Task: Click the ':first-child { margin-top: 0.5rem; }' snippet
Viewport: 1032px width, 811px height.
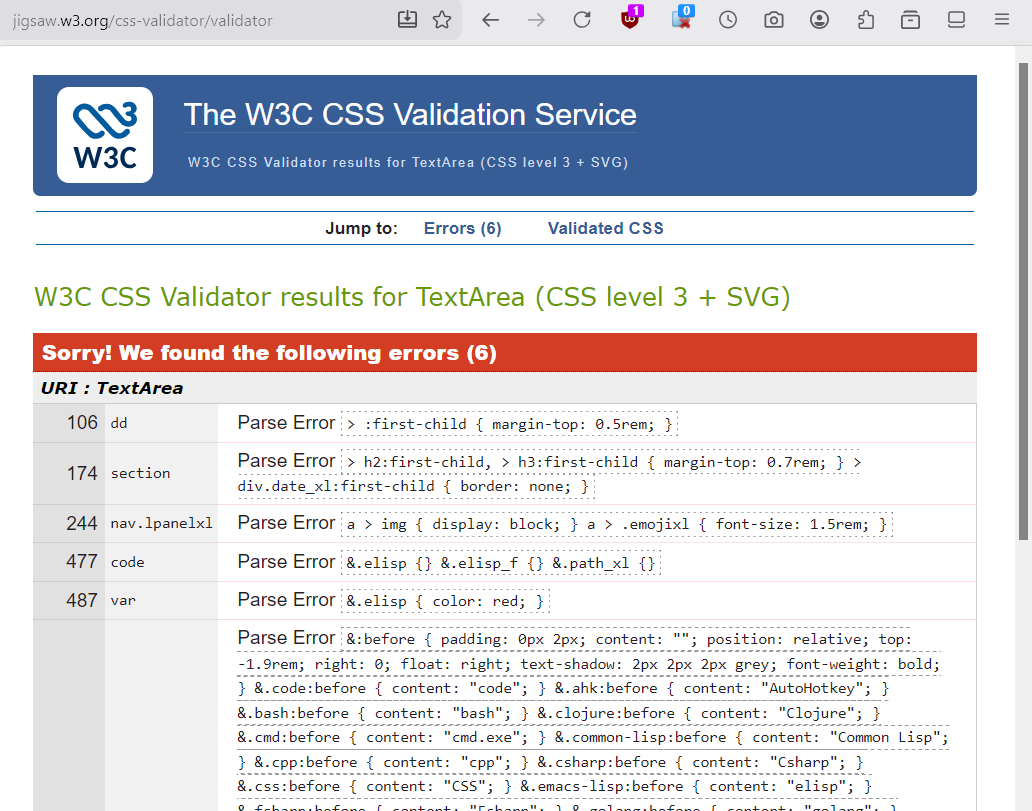Action: pos(509,424)
